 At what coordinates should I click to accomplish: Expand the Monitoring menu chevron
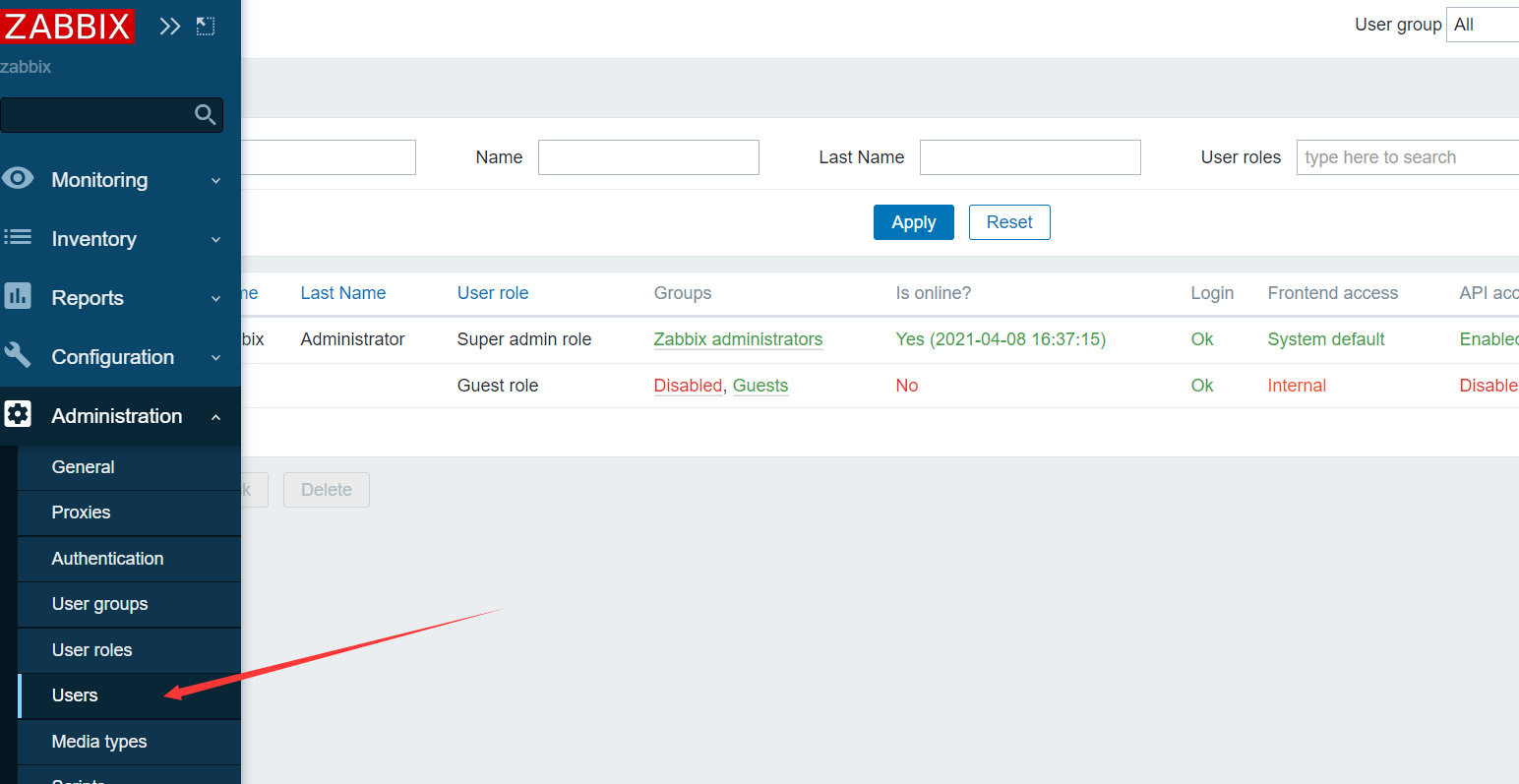216,181
